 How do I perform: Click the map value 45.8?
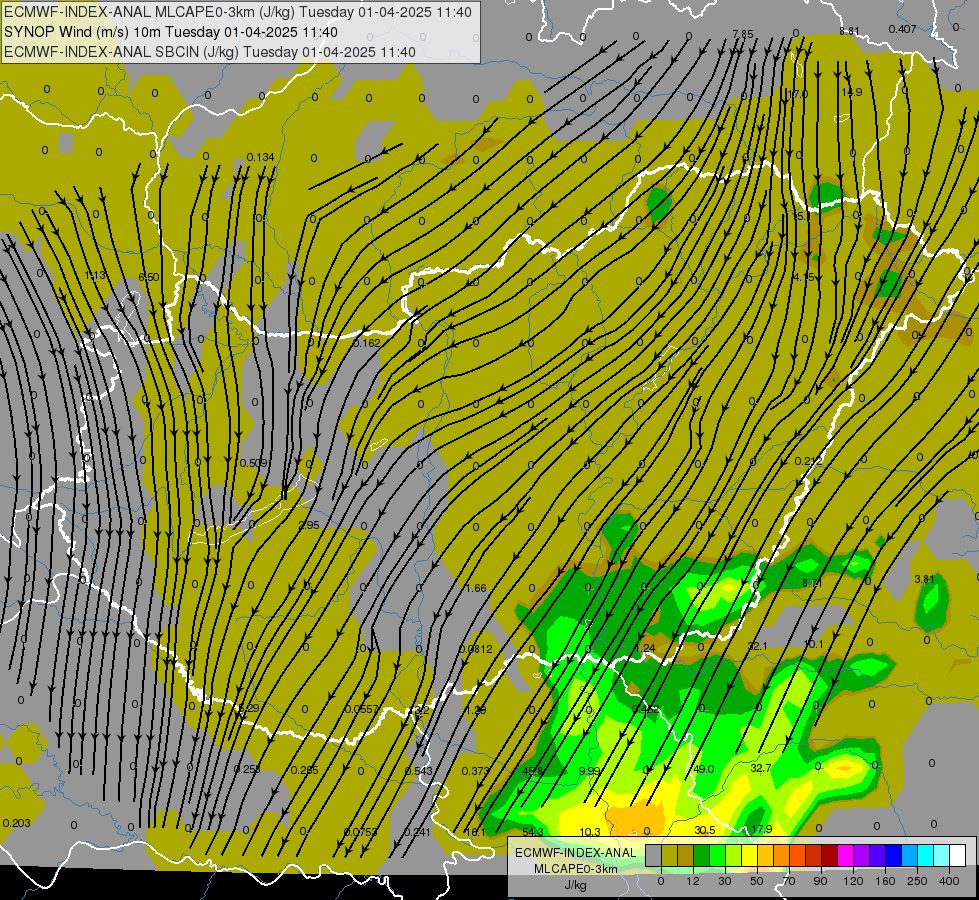(533, 771)
